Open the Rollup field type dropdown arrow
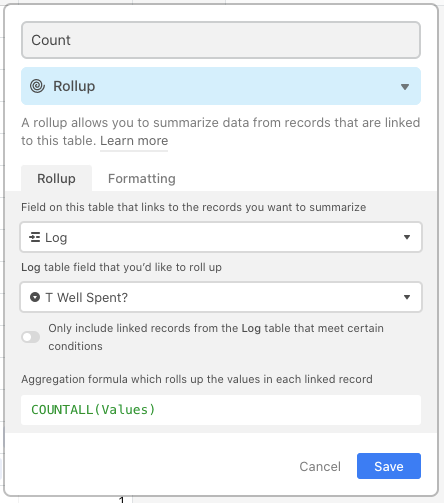444x503 pixels. [405, 87]
